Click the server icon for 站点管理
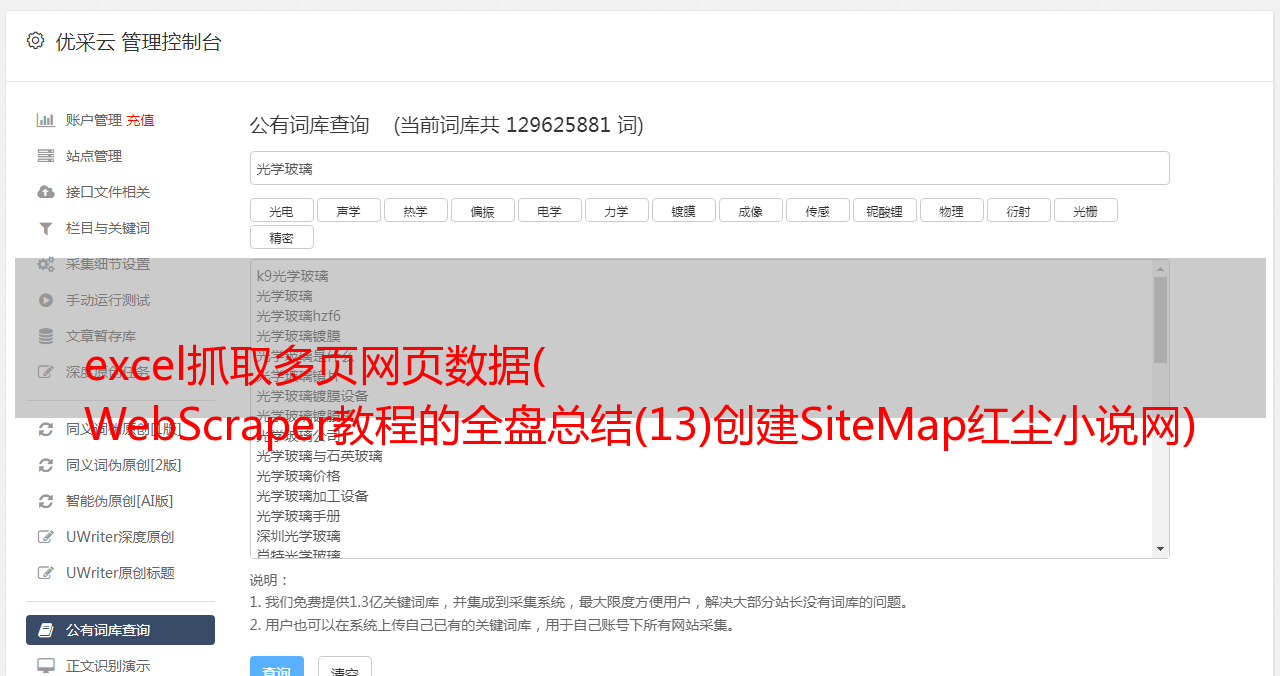Screen dimensions: 1280x676 tap(46, 156)
